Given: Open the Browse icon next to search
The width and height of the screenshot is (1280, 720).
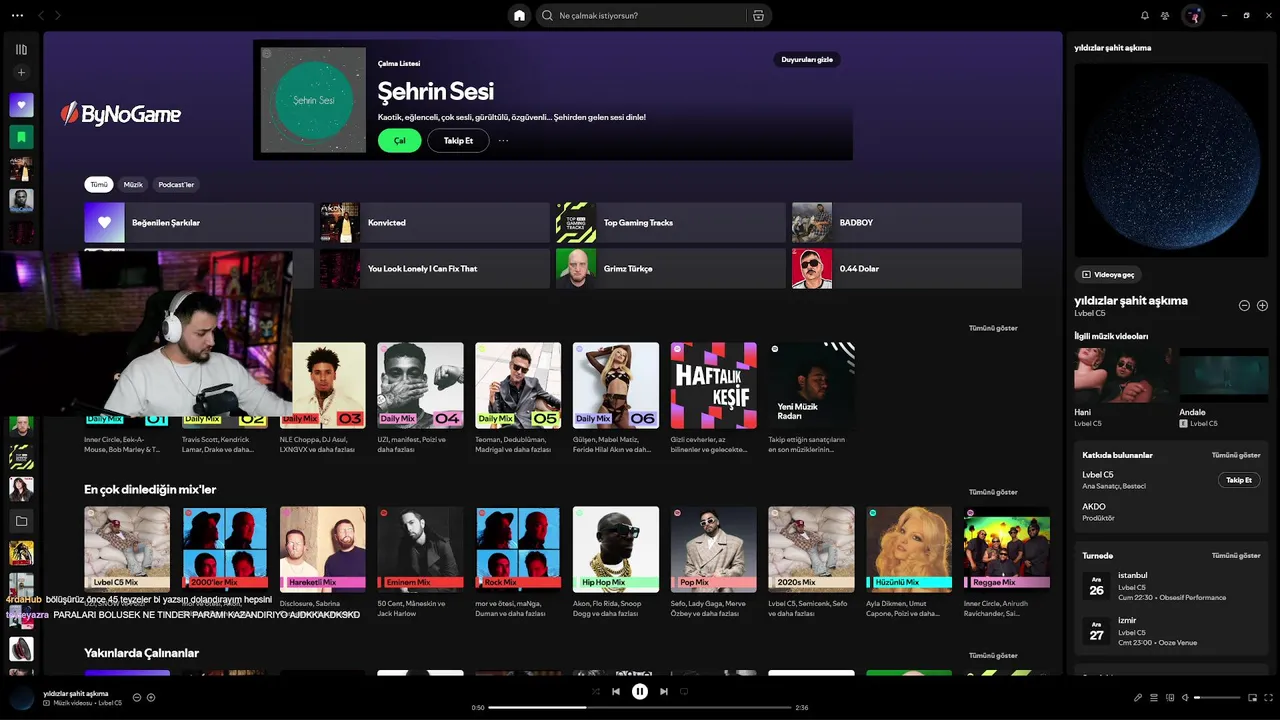Looking at the screenshot, I should pos(758,15).
